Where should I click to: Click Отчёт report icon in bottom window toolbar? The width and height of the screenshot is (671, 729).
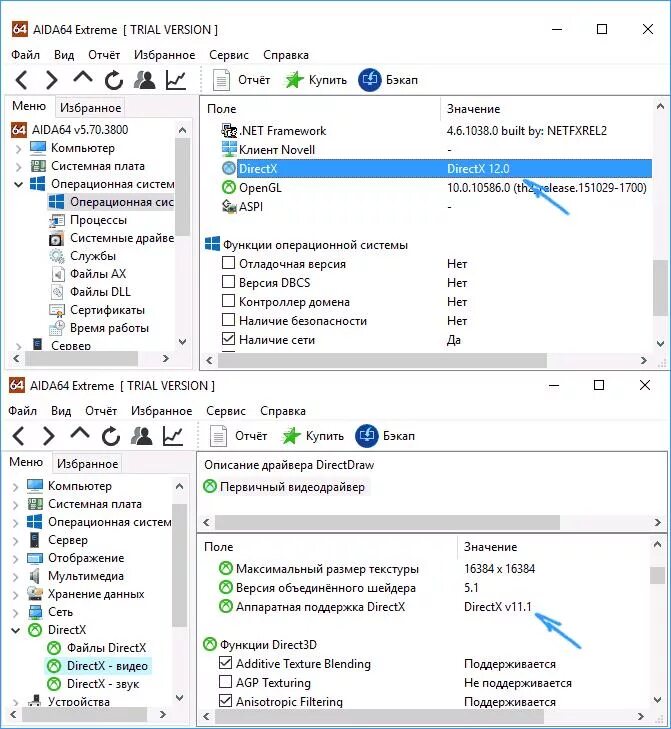tap(218, 436)
